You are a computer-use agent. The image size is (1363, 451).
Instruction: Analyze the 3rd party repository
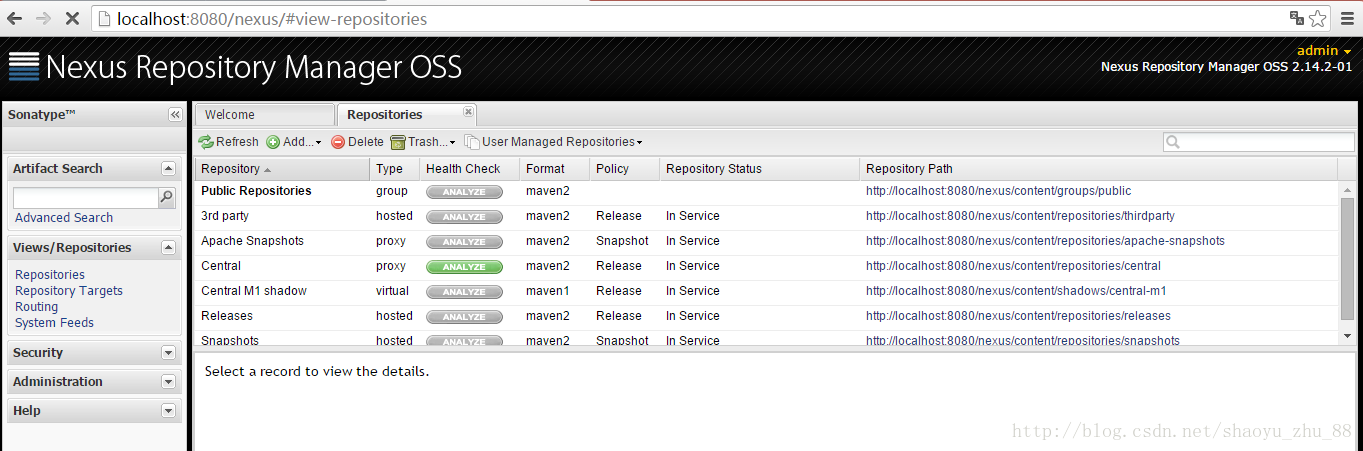click(x=464, y=217)
